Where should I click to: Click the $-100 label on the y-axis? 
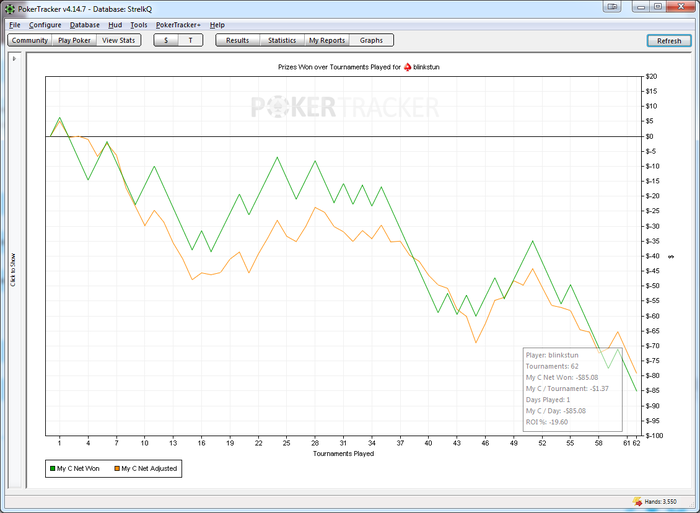pyautogui.click(x=654, y=435)
